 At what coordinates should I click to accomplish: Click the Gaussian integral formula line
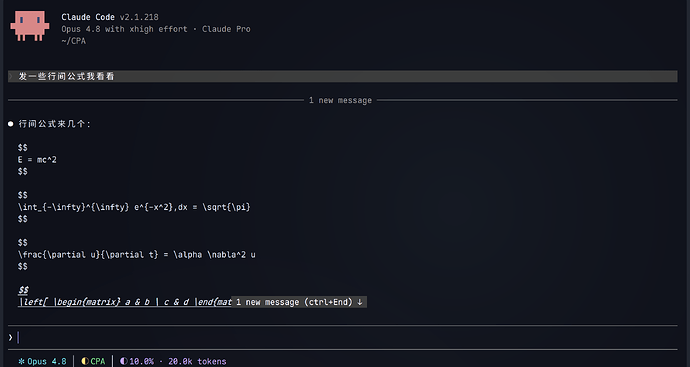(134, 207)
